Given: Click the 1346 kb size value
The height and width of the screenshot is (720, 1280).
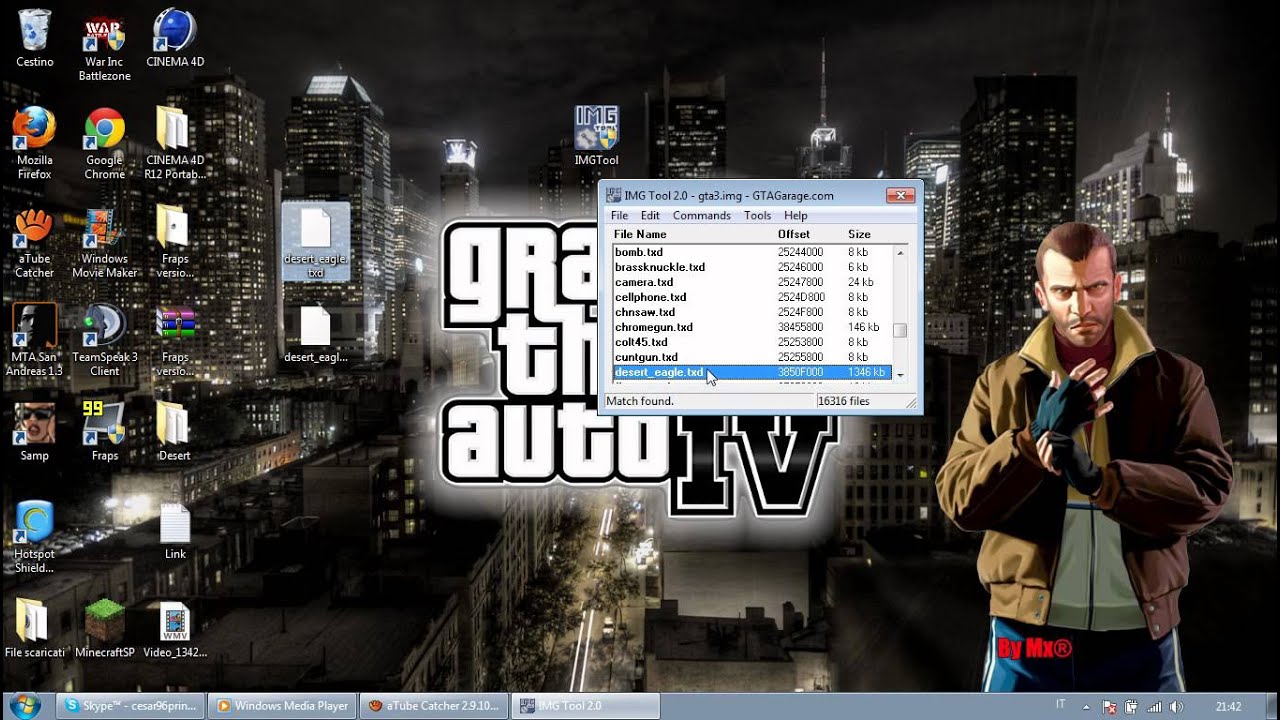Looking at the screenshot, I should (866, 372).
